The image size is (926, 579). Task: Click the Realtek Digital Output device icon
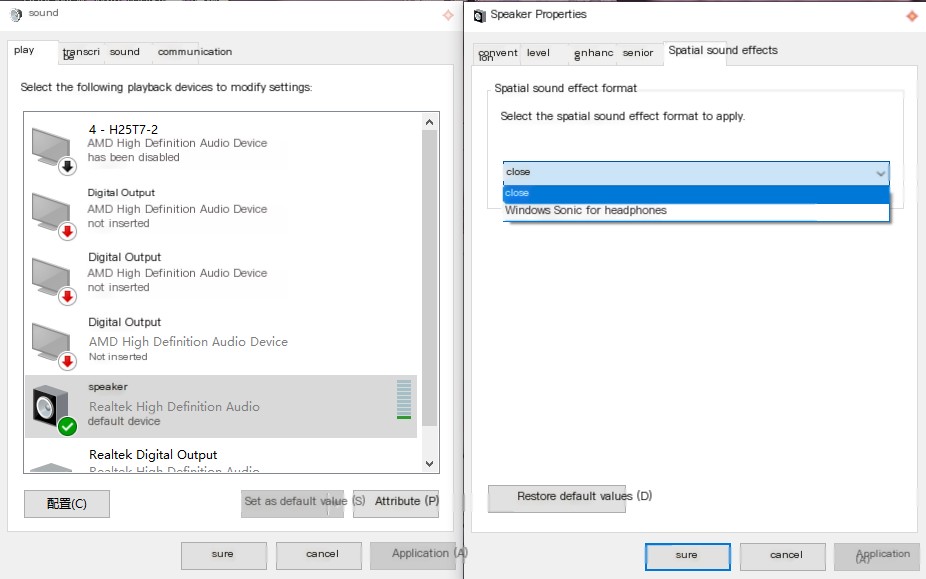point(52,465)
